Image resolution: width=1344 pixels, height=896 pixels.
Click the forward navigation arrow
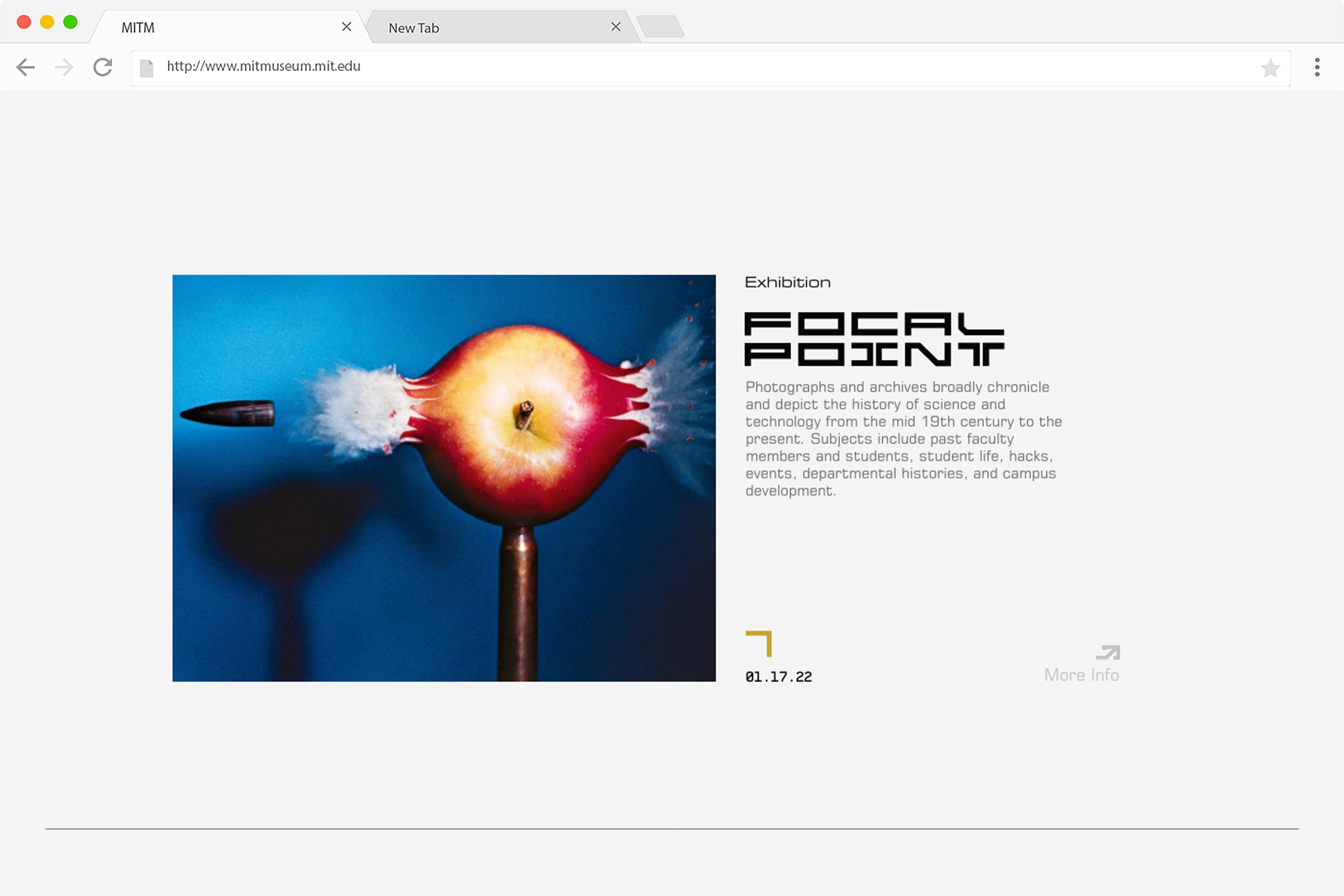64,68
